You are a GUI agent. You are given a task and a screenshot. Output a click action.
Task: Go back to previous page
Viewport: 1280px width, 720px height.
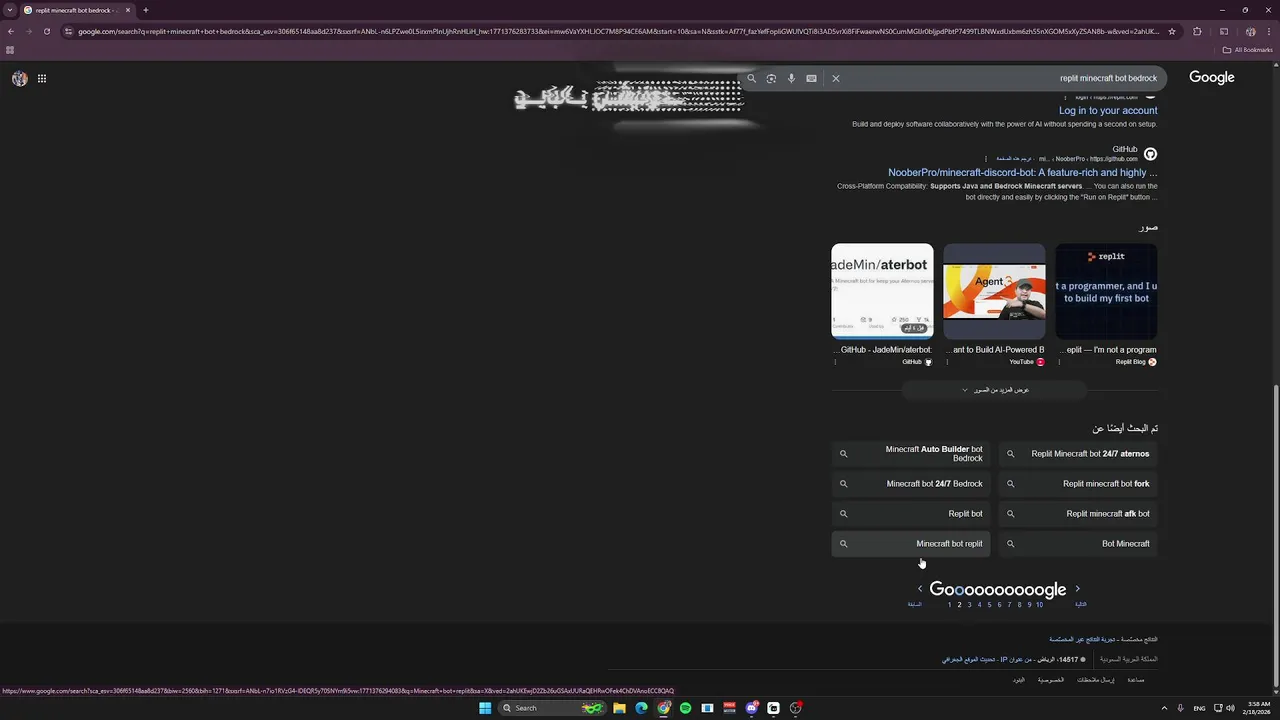pyautogui.click(x=11, y=31)
